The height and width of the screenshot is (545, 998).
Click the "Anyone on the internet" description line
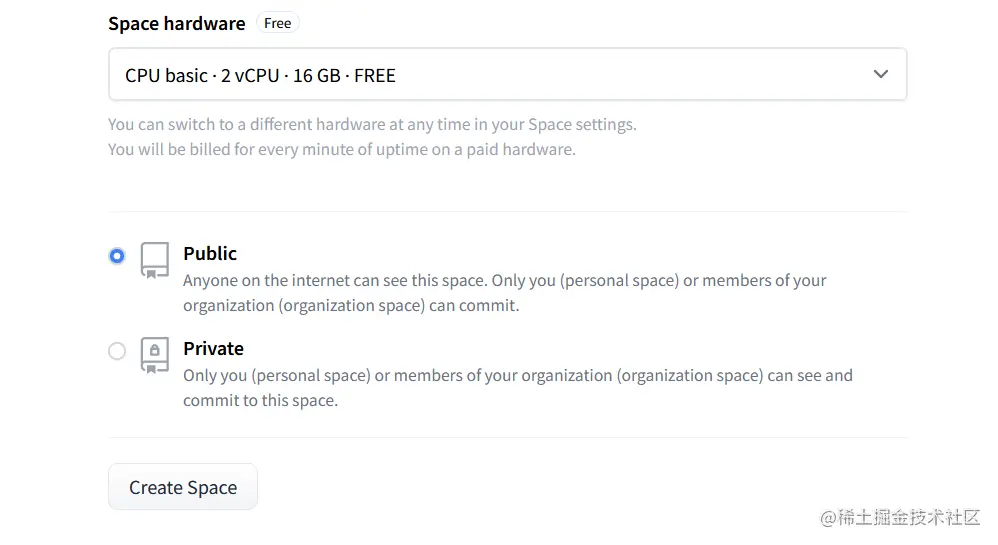[x=504, y=281]
